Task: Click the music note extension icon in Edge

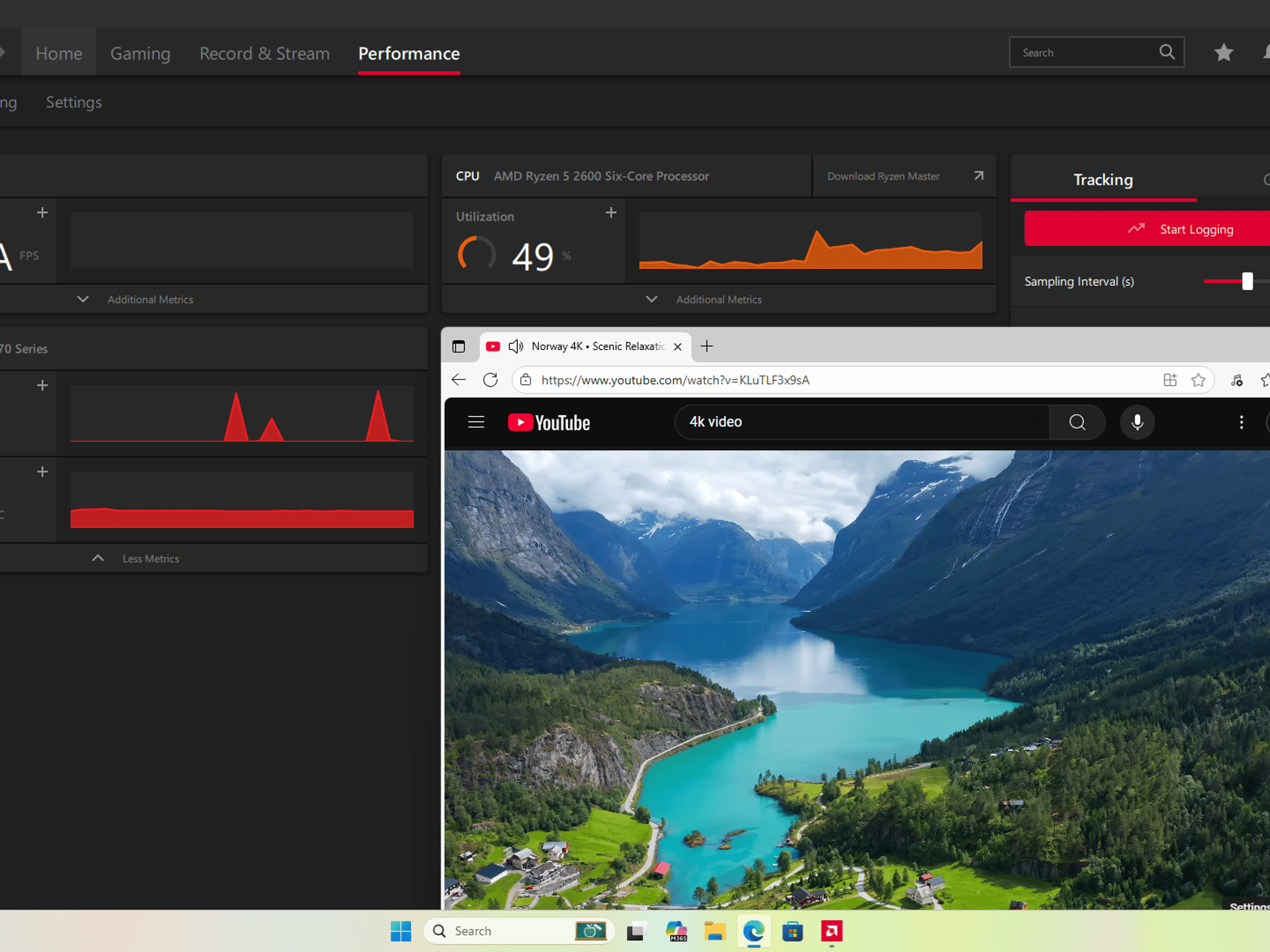Action: click(1237, 380)
